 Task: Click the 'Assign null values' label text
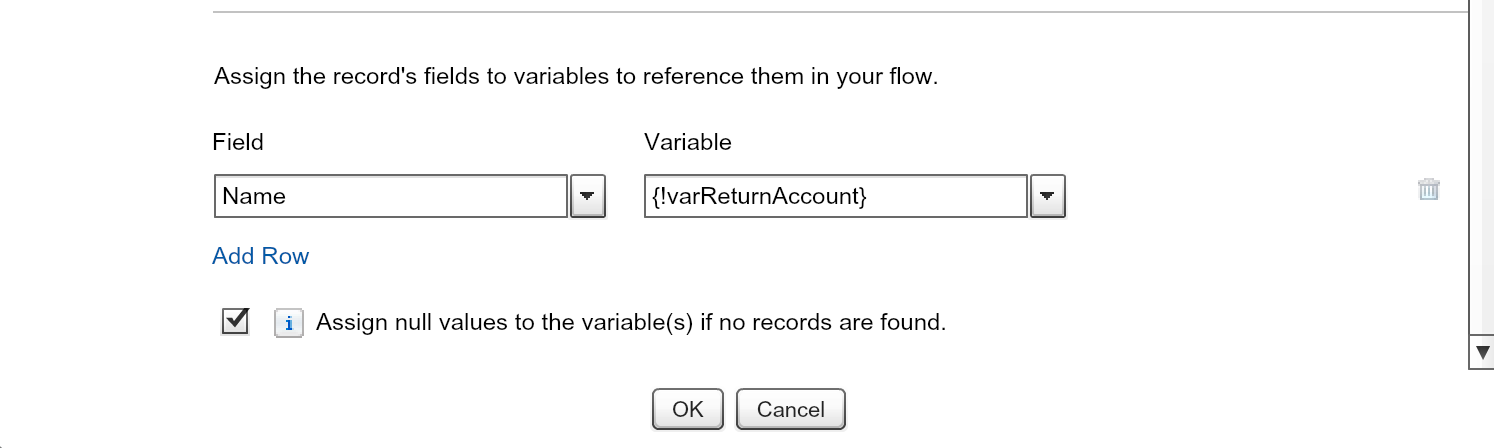pyautogui.click(x=631, y=323)
